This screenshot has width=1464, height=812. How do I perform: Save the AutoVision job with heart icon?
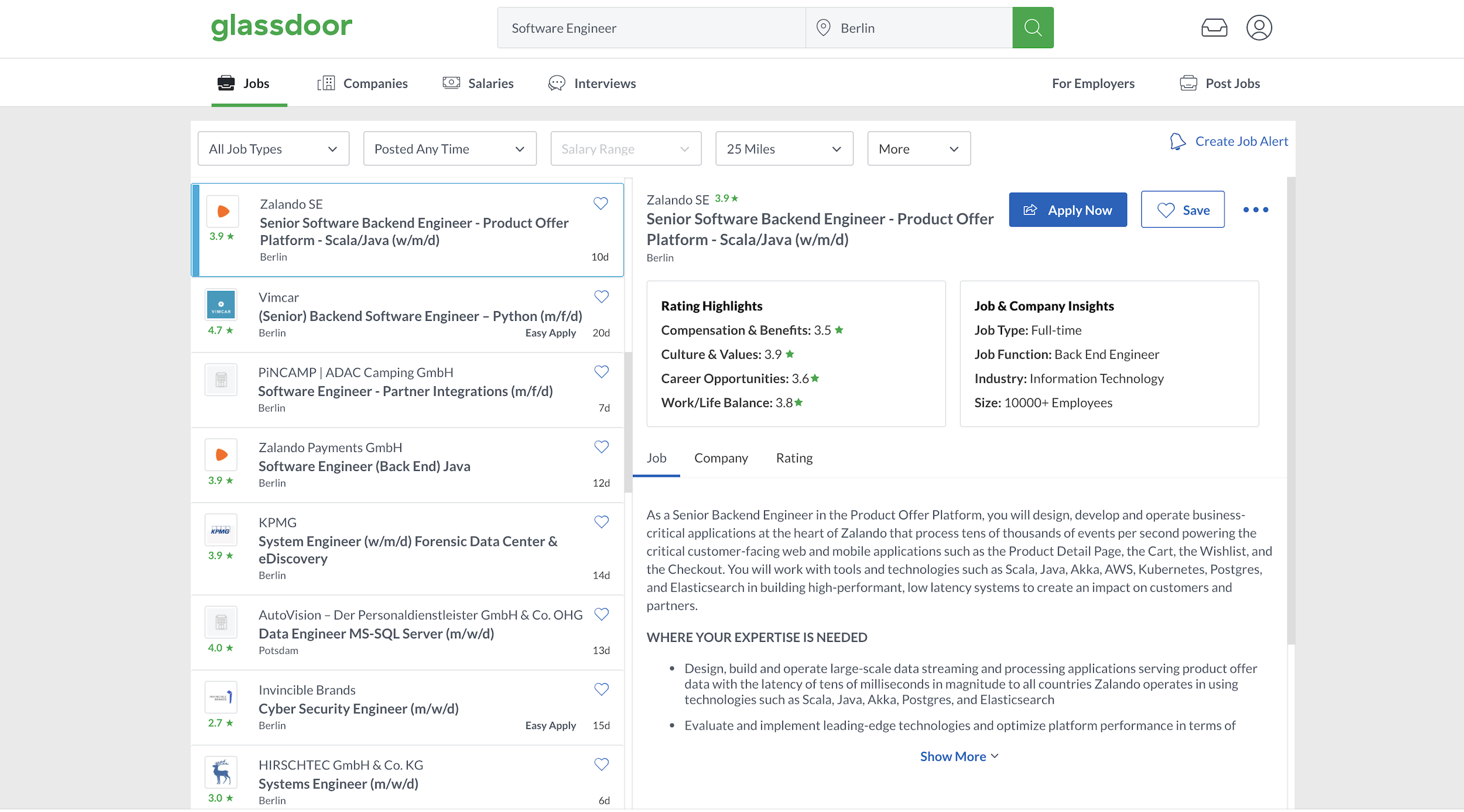tap(601, 614)
